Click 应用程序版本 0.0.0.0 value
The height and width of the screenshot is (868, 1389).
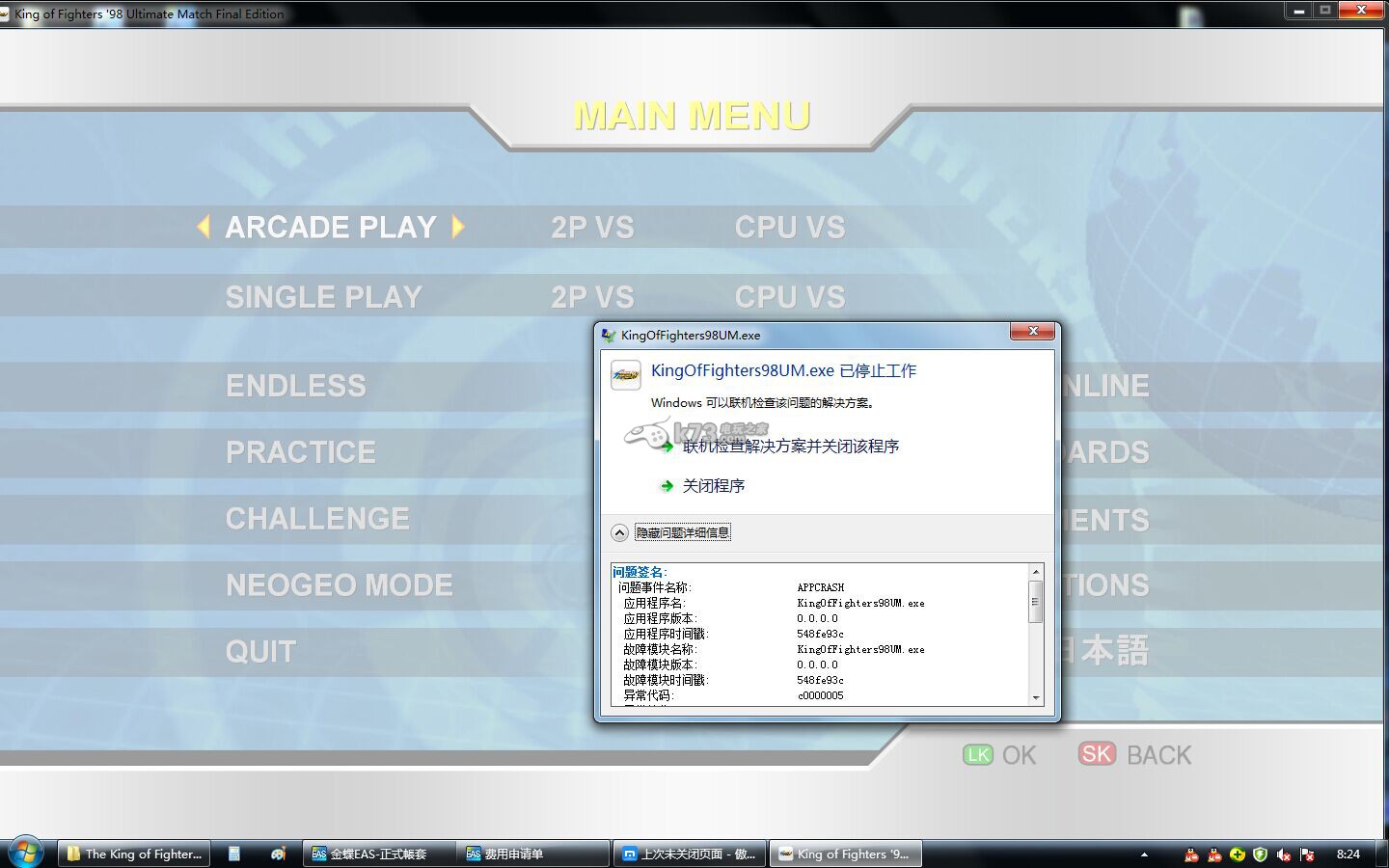click(818, 618)
